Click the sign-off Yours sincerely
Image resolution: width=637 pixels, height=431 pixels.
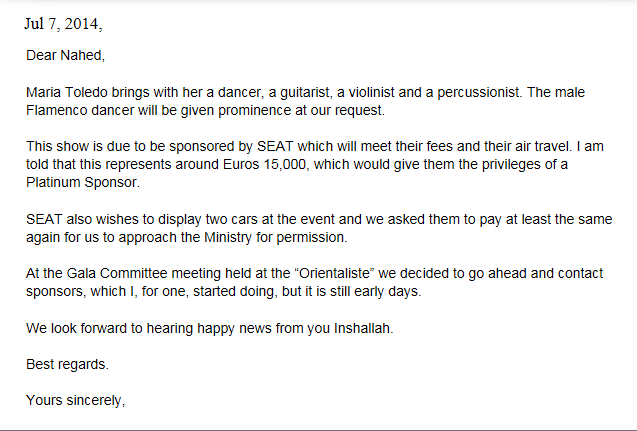click(75, 401)
